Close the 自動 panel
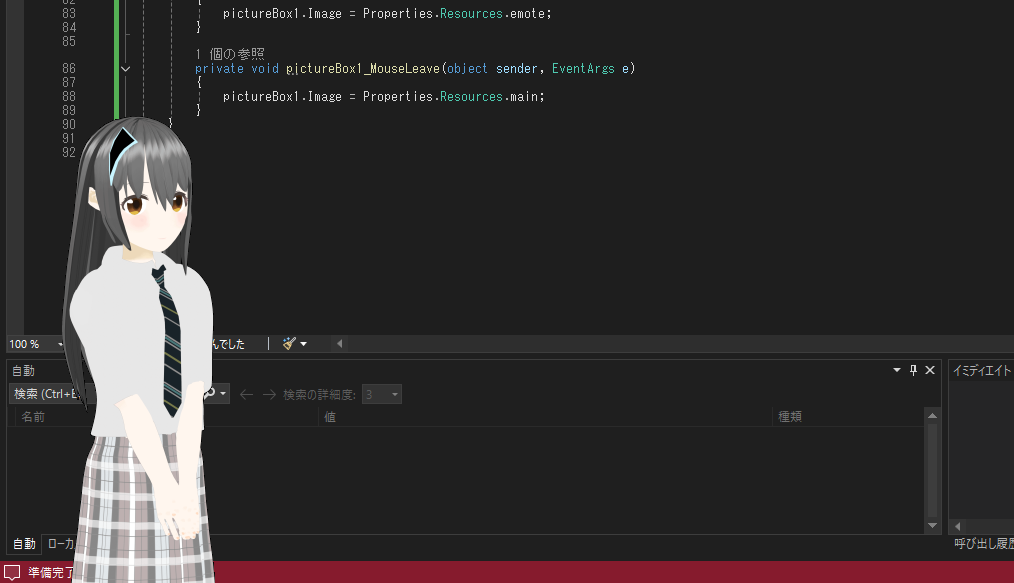 tap(930, 370)
